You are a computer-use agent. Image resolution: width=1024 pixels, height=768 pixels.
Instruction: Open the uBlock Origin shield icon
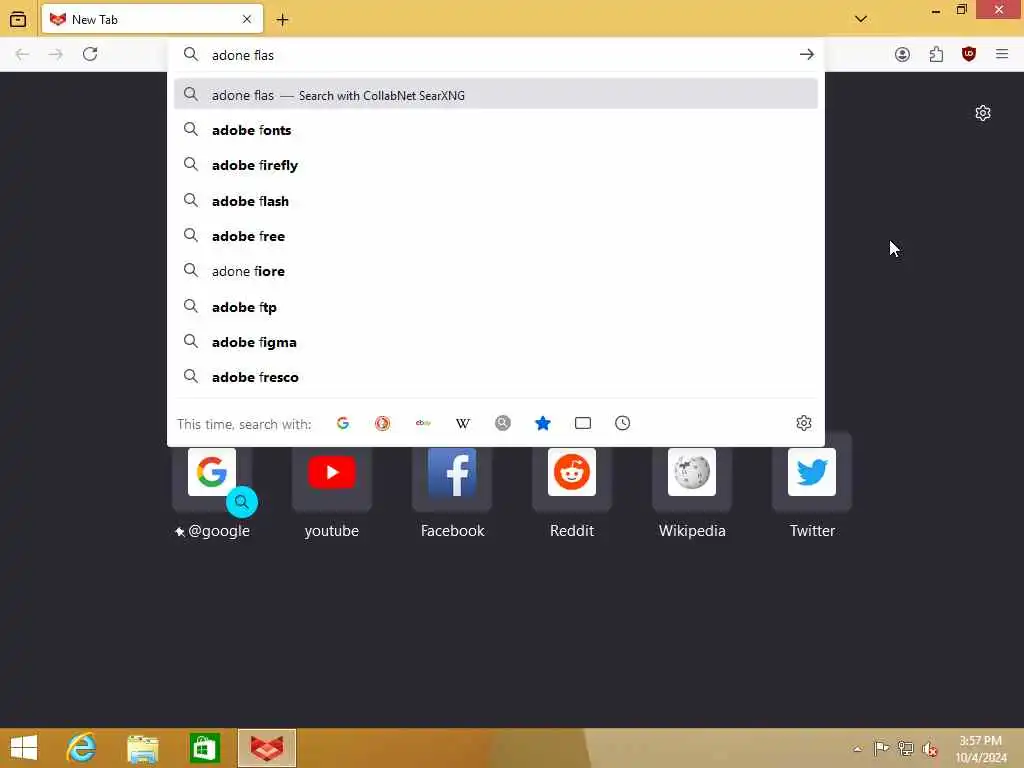pyautogui.click(x=969, y=54)
